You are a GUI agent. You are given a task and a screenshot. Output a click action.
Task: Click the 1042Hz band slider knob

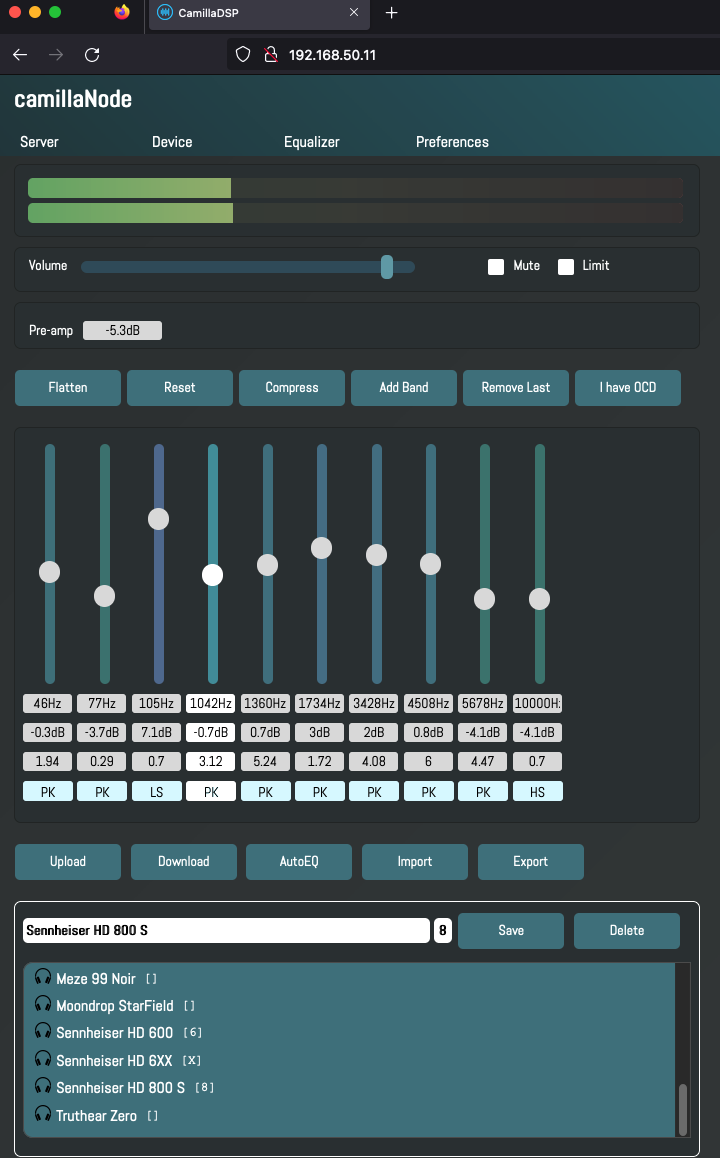tap(213, 575)
